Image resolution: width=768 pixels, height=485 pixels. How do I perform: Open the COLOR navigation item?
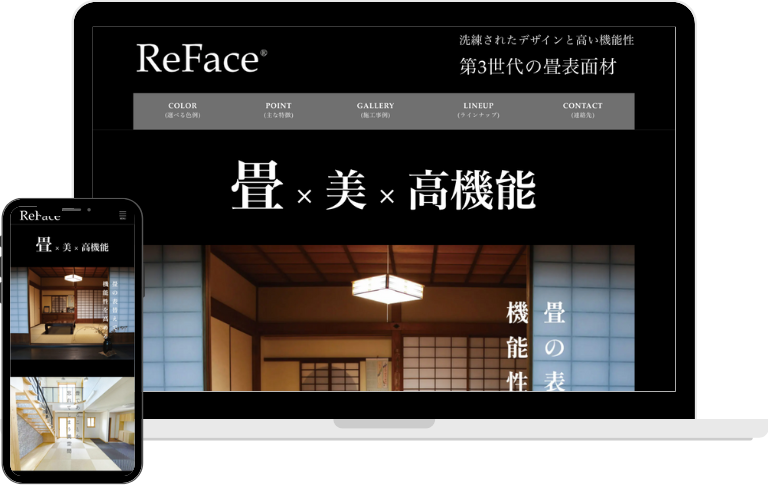tap(183, 110)
